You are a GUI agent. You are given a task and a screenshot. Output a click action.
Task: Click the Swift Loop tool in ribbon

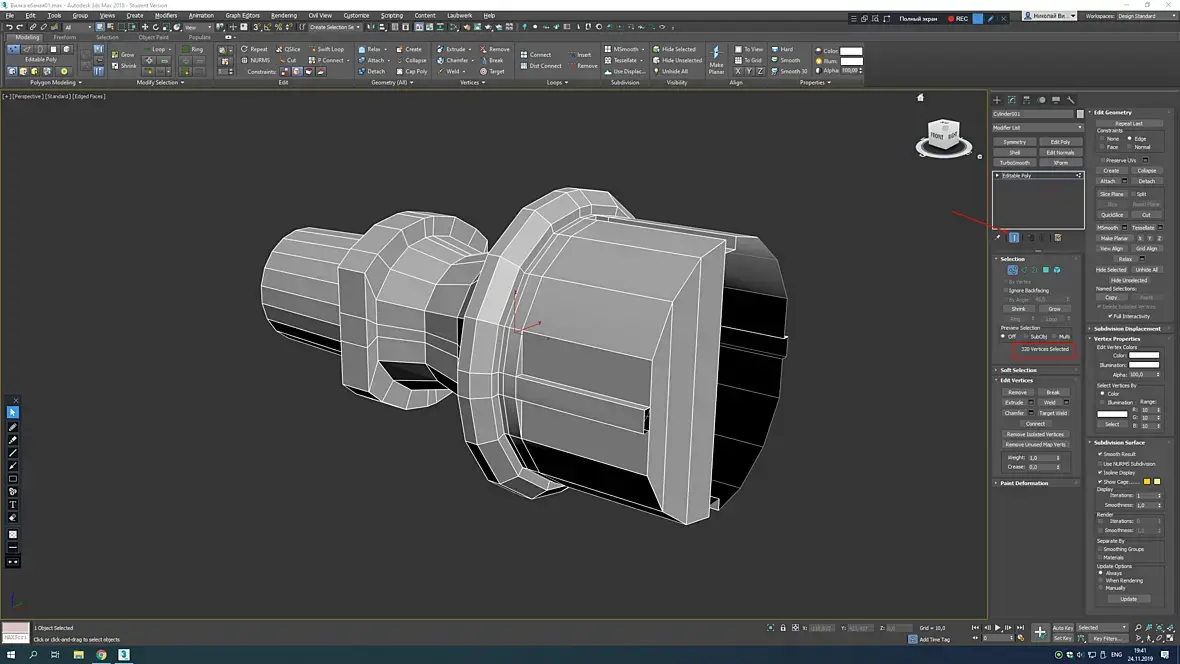click(325, 49)
